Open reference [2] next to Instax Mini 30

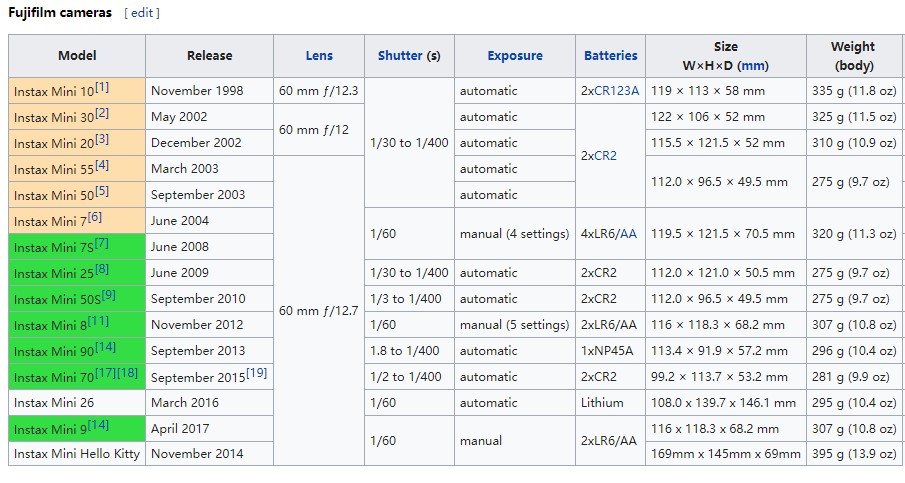[102, 113]
